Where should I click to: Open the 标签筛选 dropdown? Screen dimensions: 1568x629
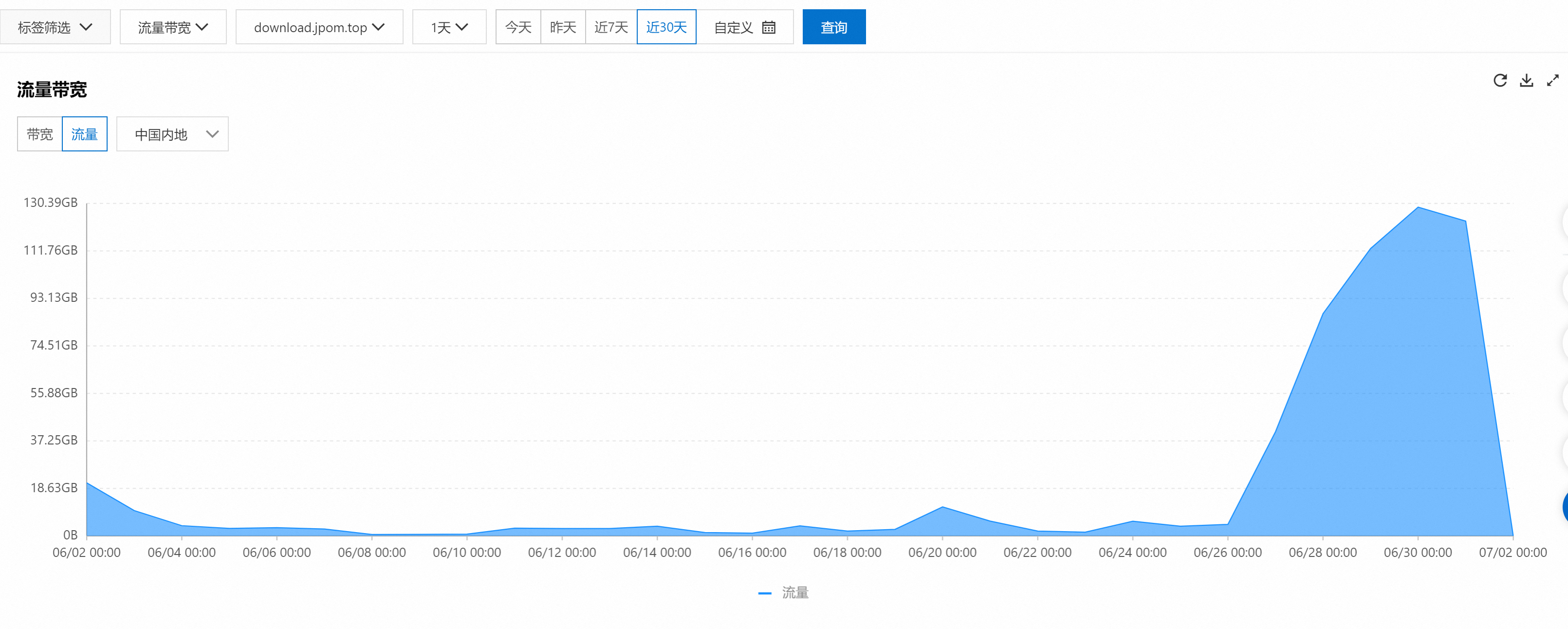55,27
